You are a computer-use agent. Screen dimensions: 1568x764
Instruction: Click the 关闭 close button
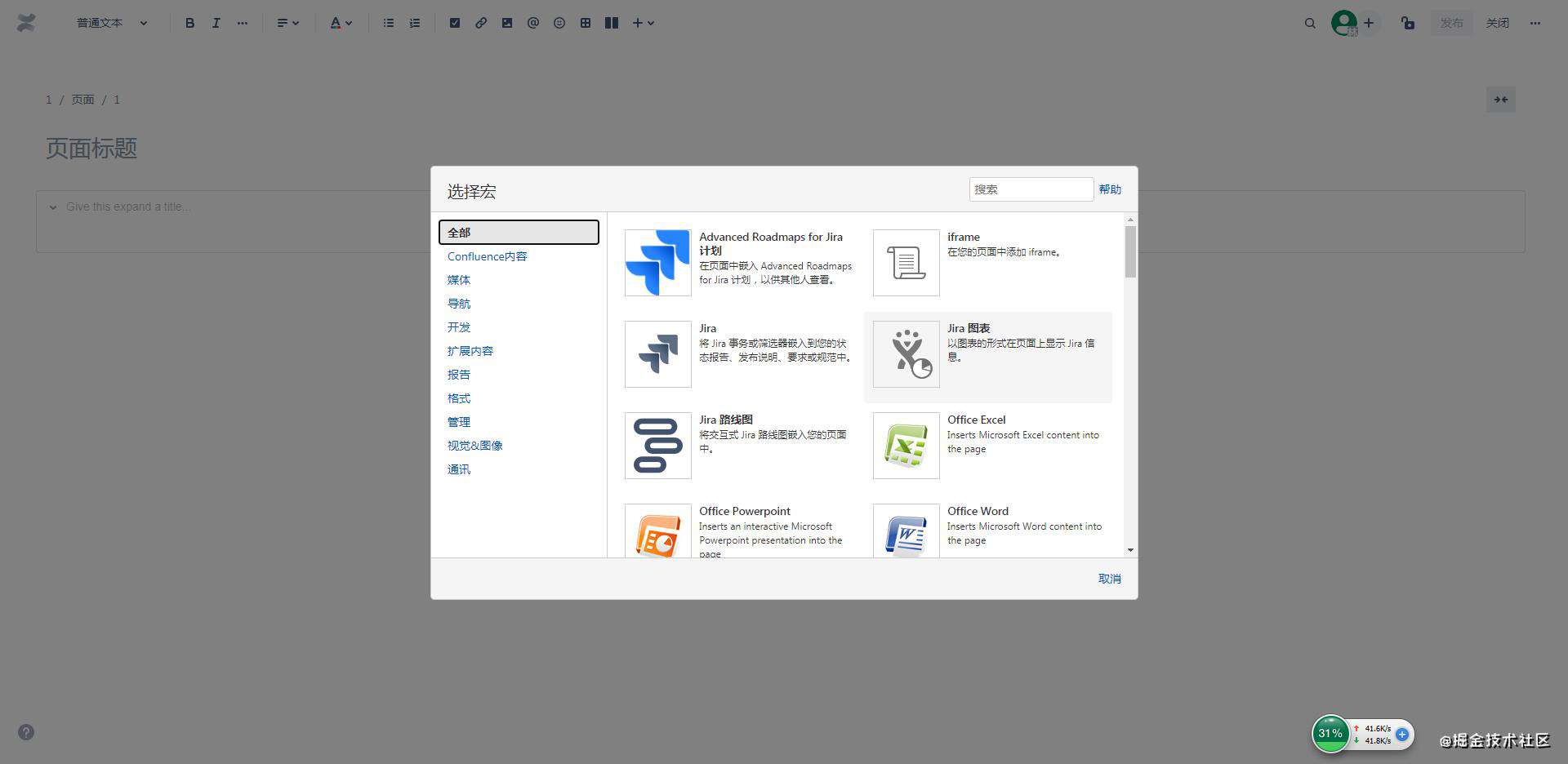[1497, 23]
